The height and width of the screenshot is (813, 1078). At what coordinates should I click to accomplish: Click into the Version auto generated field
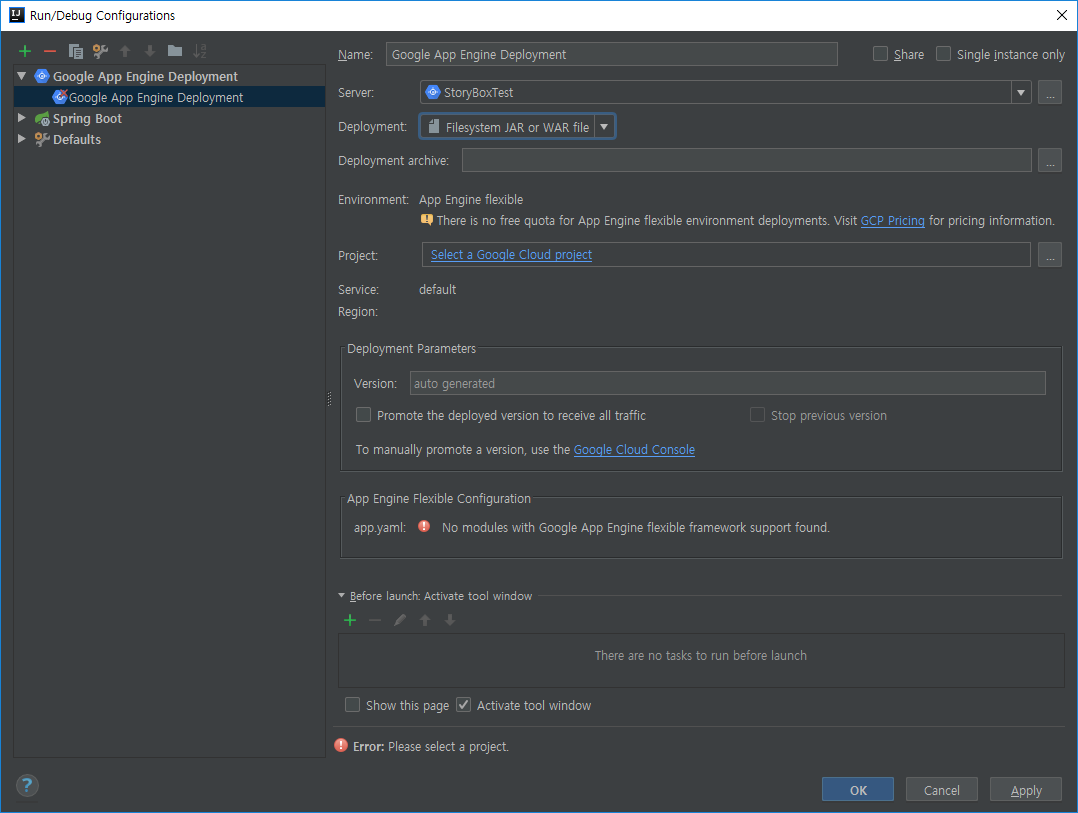727,383
